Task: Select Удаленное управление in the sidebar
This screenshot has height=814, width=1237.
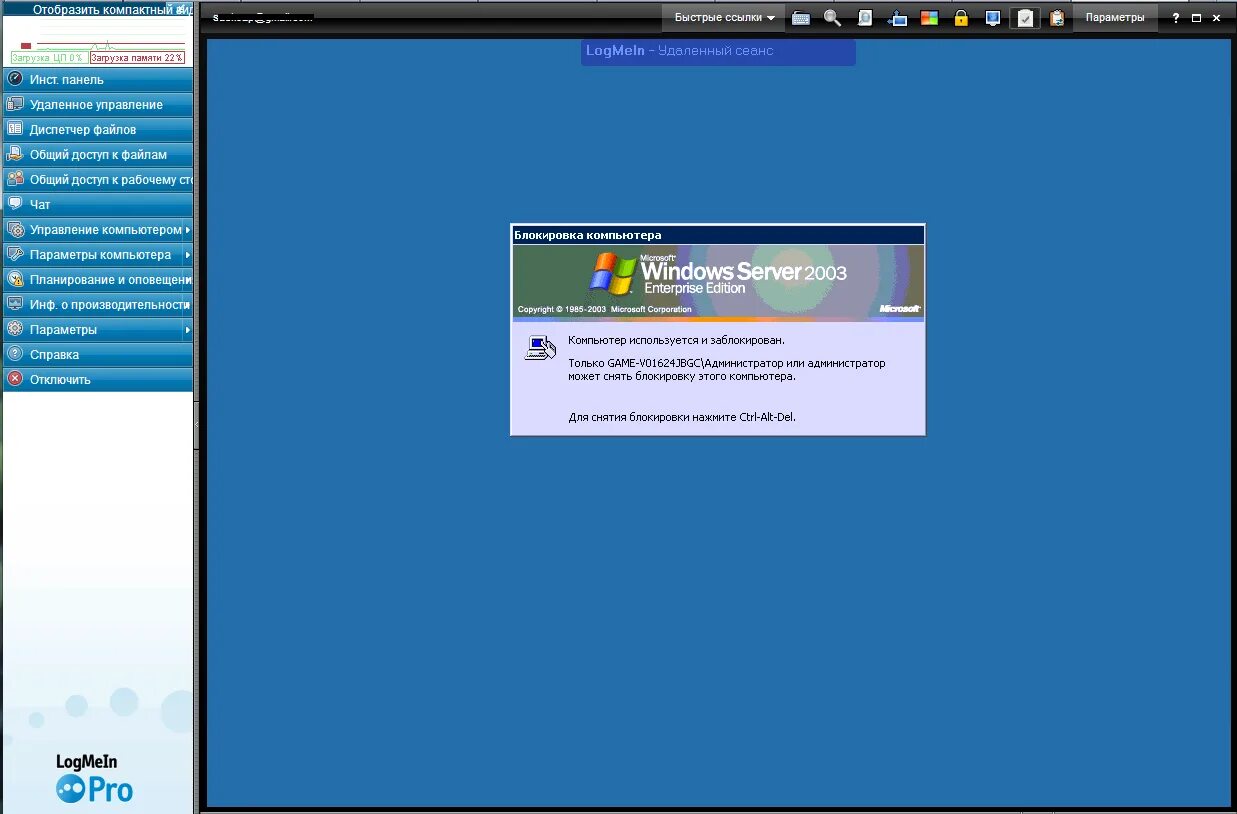Action: pyautogui.click(x=98, y=104)
